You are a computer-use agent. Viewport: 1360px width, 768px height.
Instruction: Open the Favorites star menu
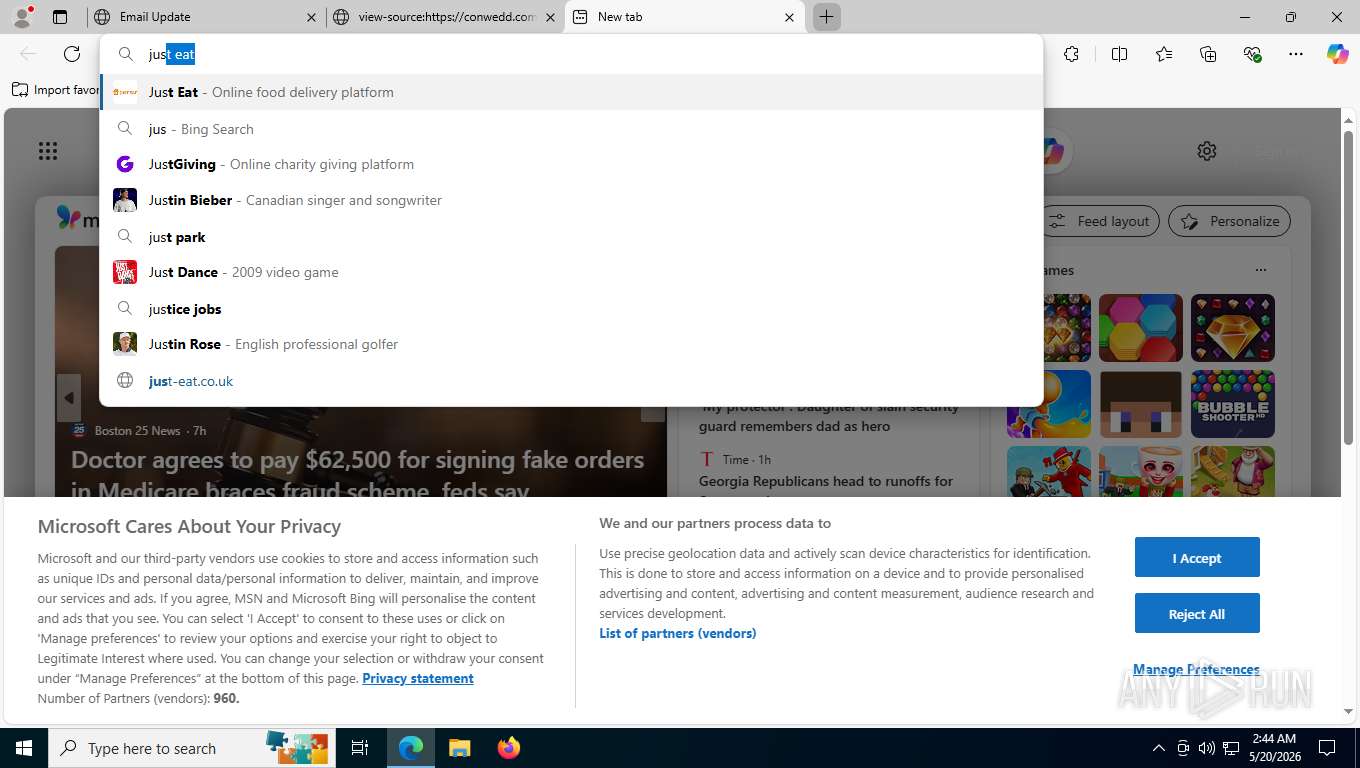coord(1164,54)
